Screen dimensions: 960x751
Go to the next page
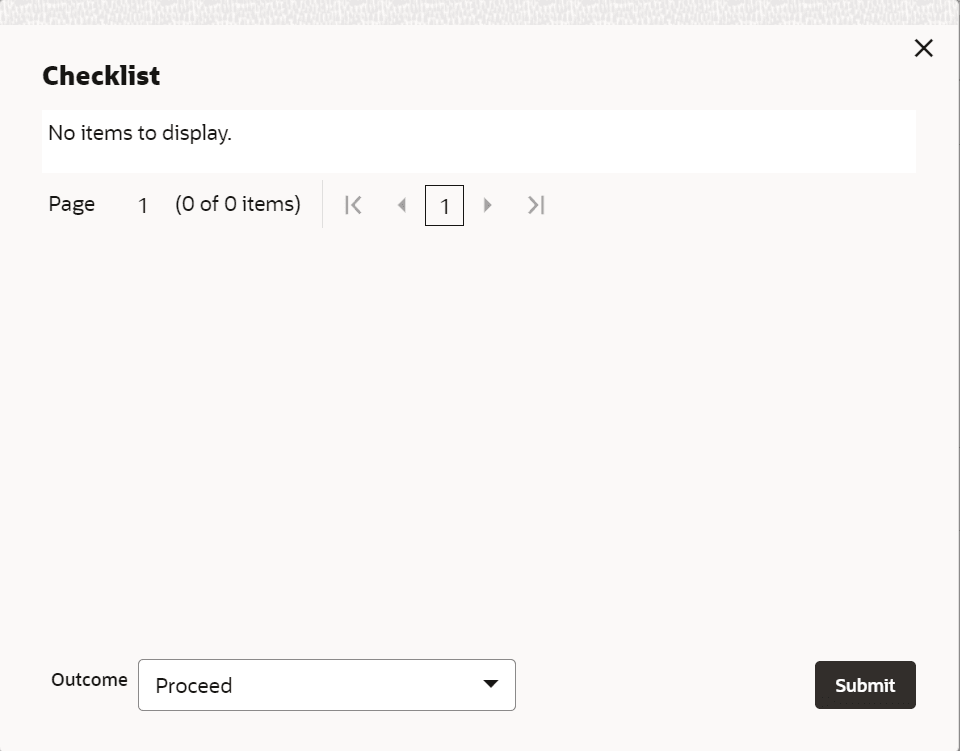(487, 205)
